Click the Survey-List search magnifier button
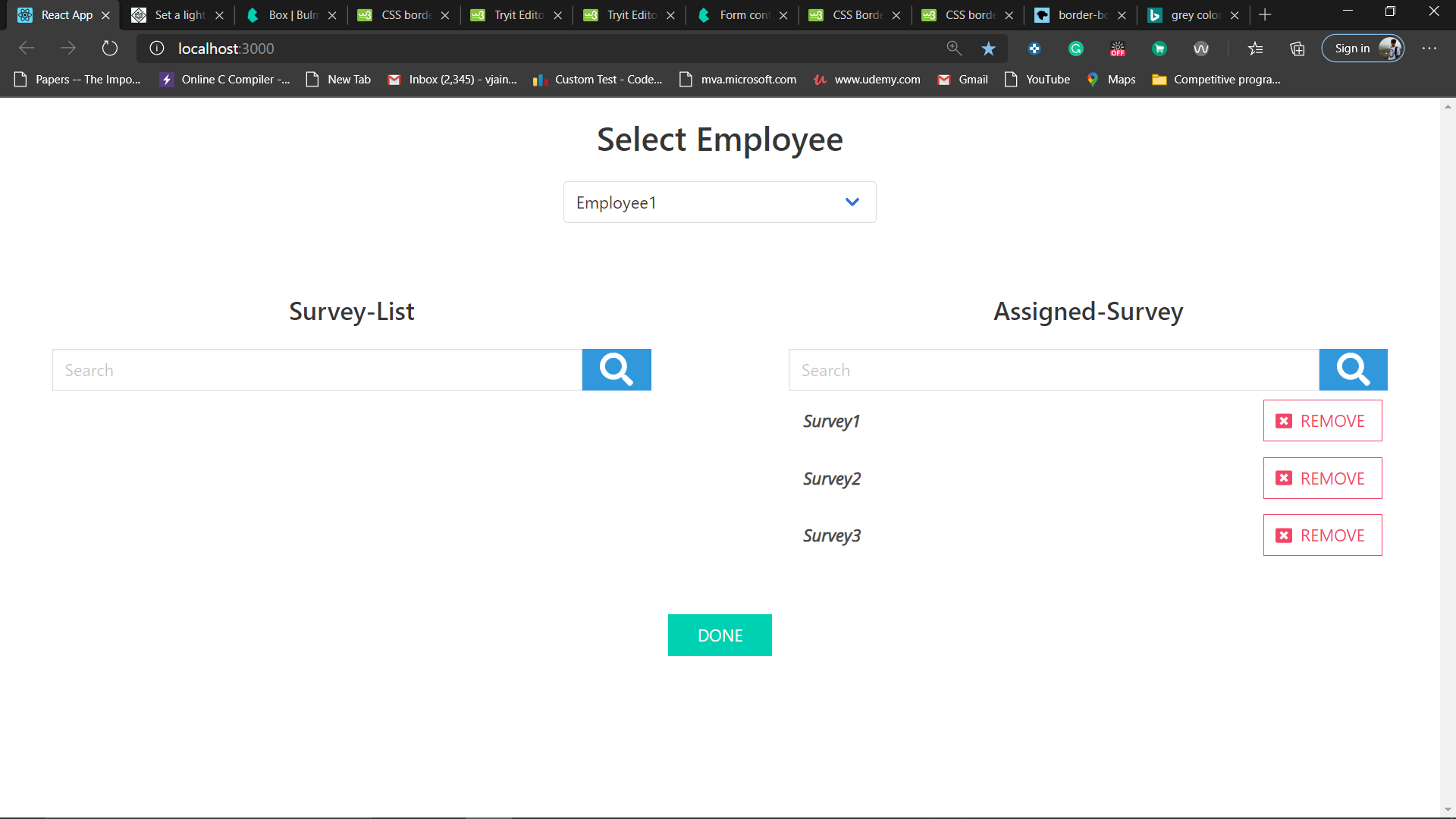1456x819 pixels. tap(616, 370)
